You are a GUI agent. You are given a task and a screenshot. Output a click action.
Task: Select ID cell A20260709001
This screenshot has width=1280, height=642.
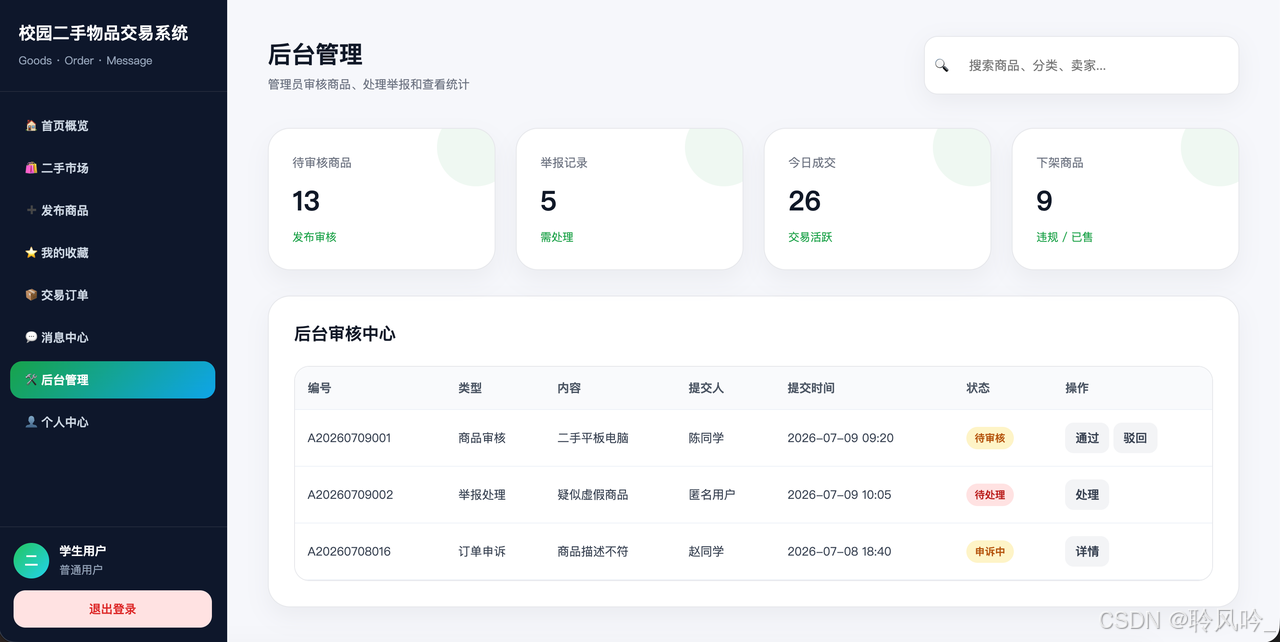[x=349, y=438]
